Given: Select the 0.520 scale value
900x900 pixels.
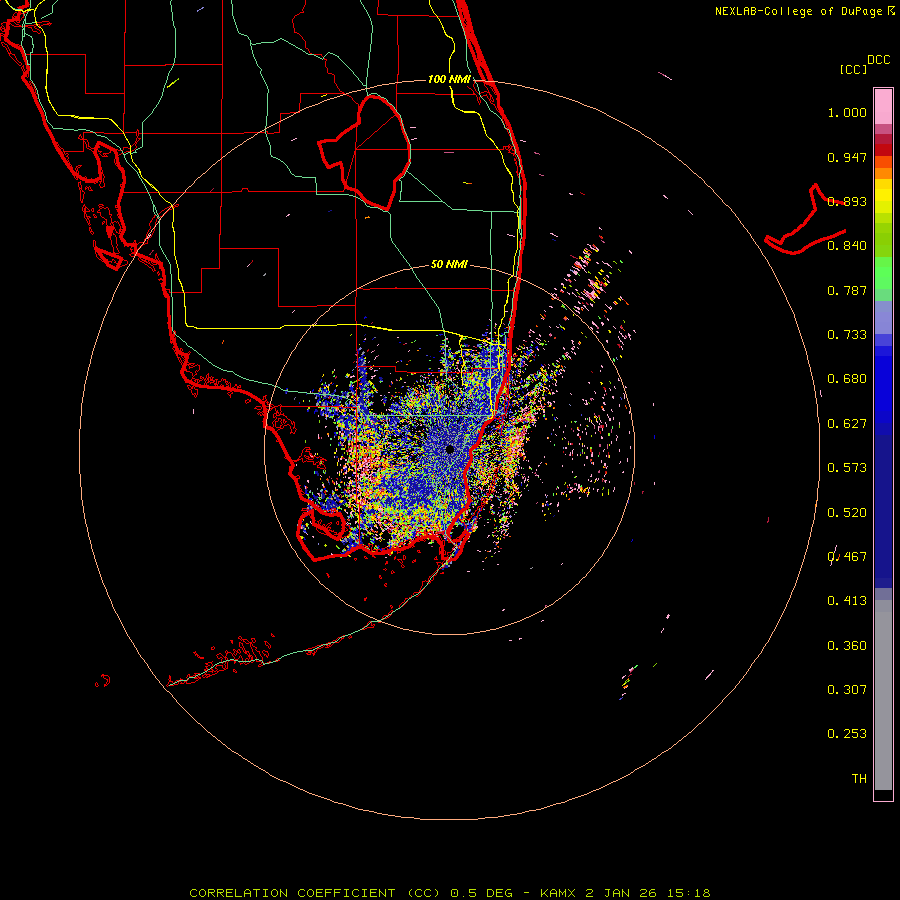Looking at the screenshot, I should [x=847, y=513].
